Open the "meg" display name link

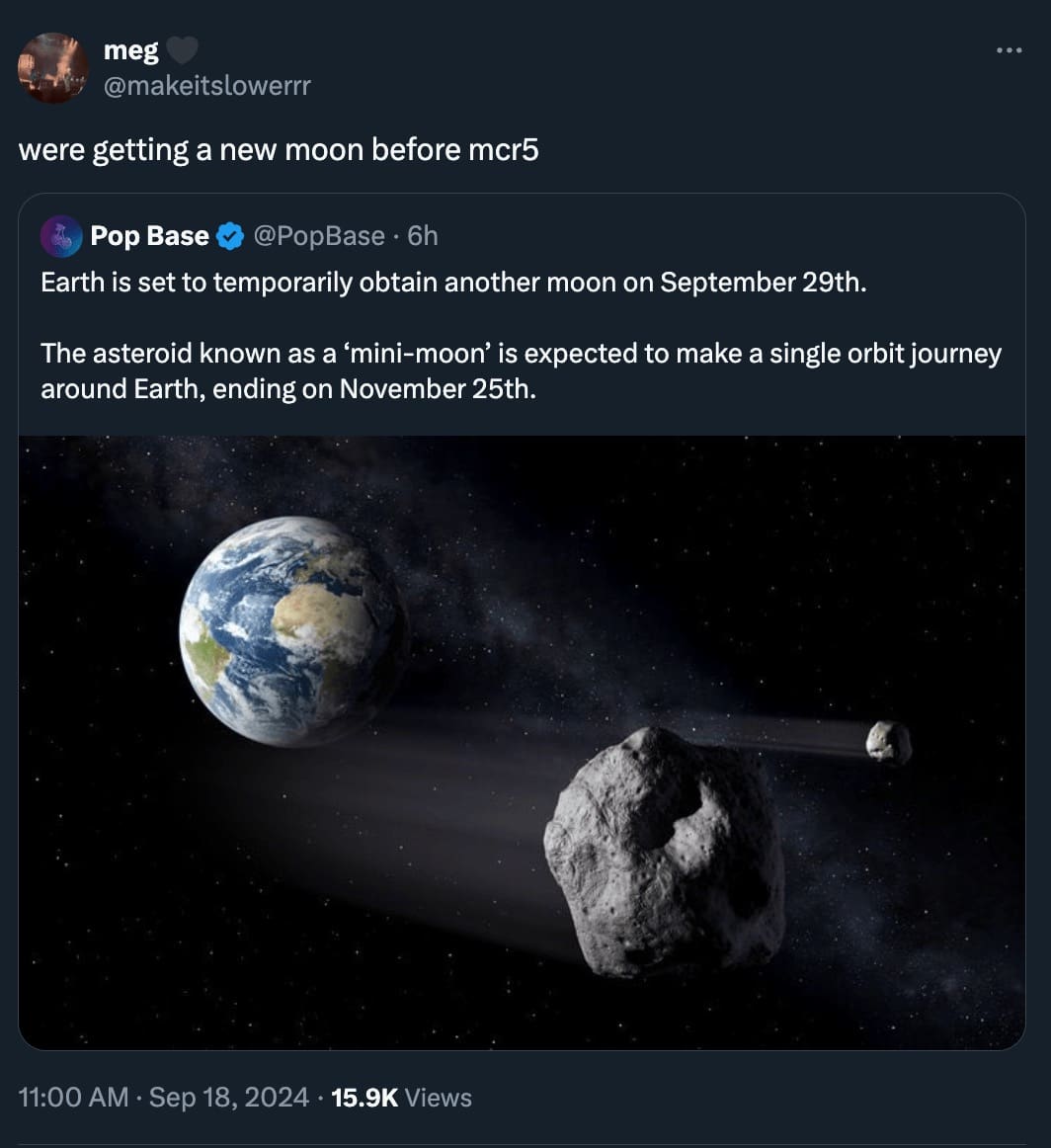pyautogui.click(x=130, y=50)
